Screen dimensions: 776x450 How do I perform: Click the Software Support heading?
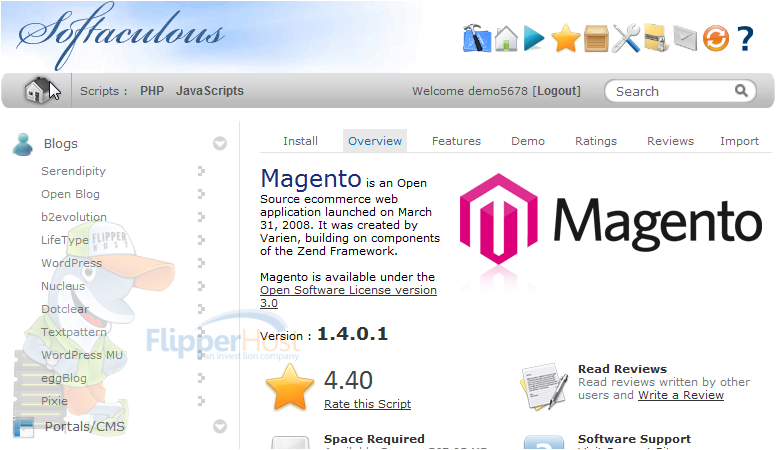pyautogui.click(x=634, y=439)
